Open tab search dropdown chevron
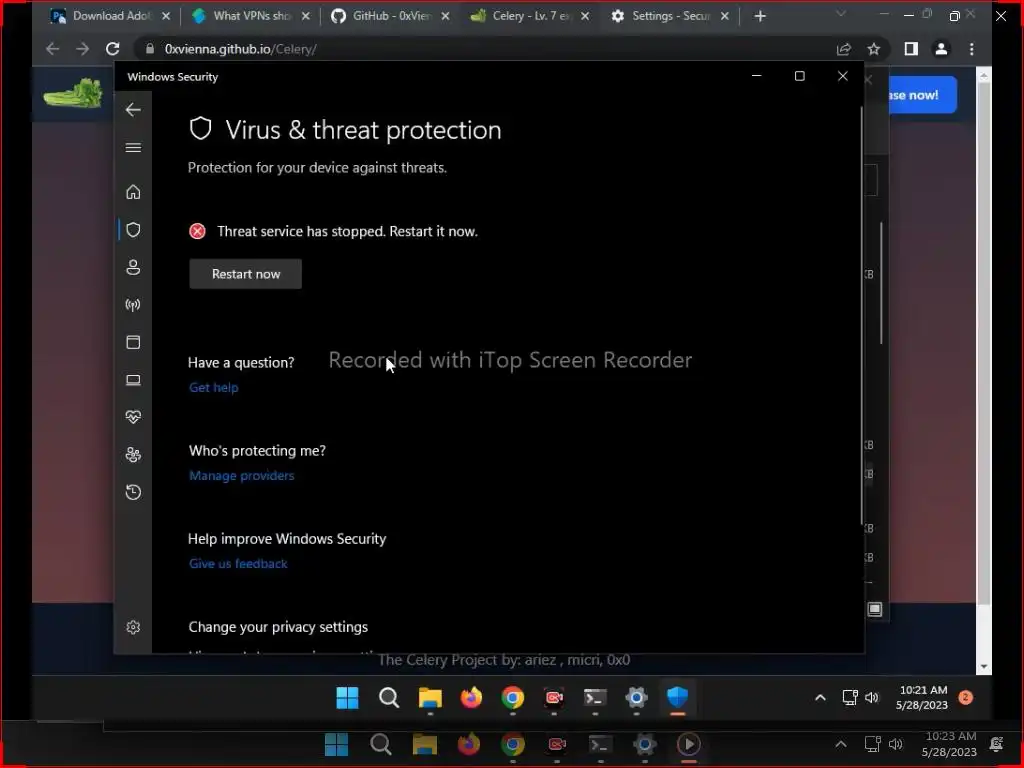 click(x=841, y=14)
